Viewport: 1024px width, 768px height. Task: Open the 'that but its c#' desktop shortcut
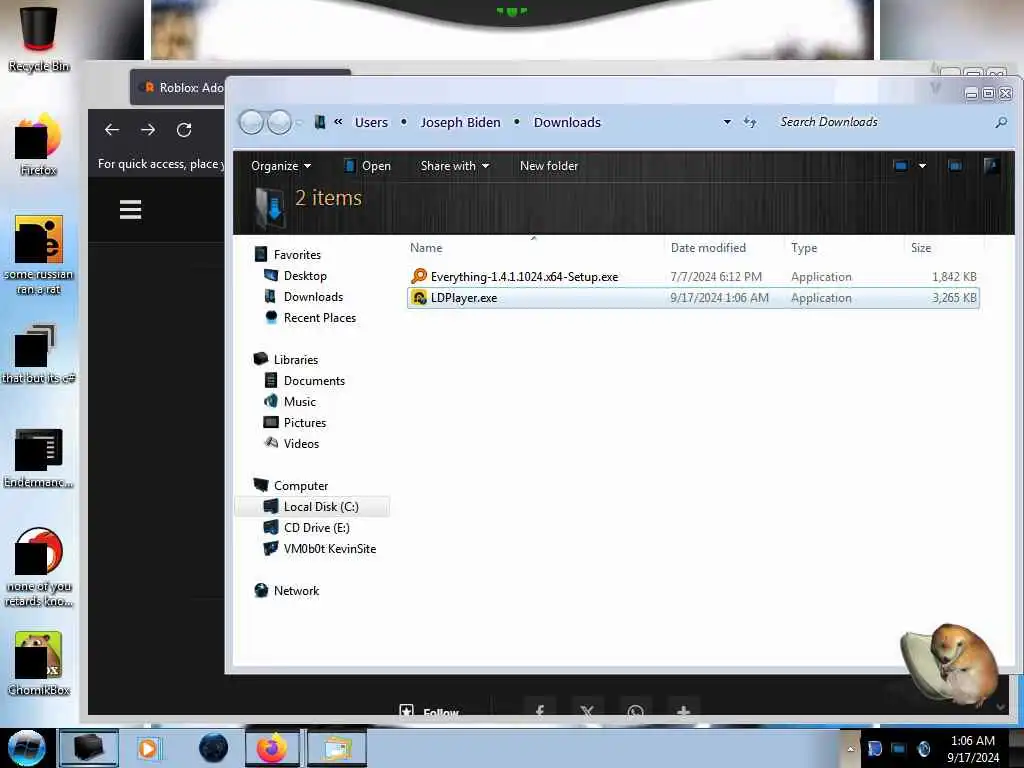(x=39, y=353)
